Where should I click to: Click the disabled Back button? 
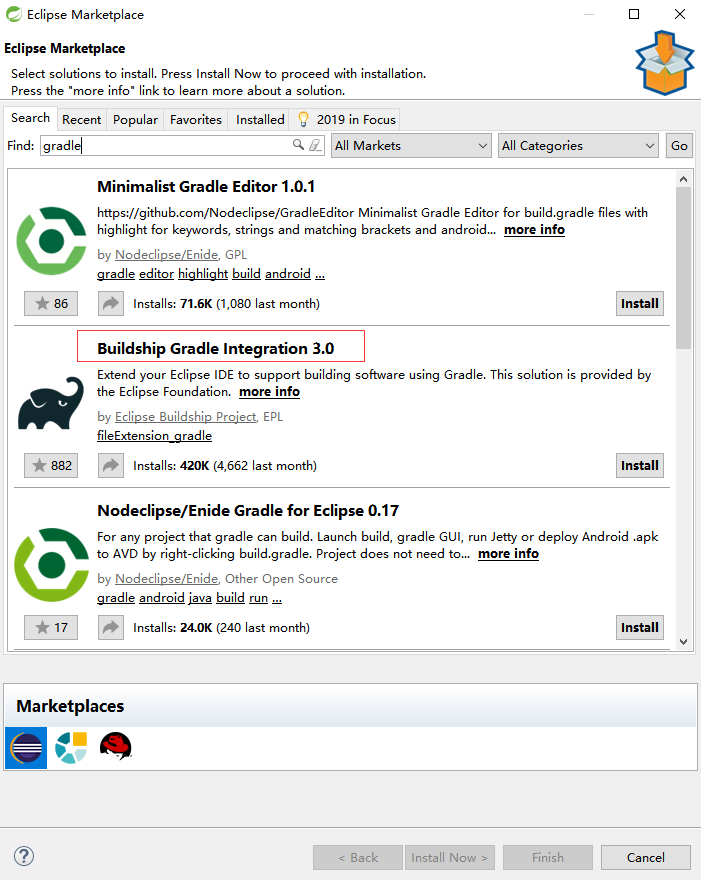[358, 858]
